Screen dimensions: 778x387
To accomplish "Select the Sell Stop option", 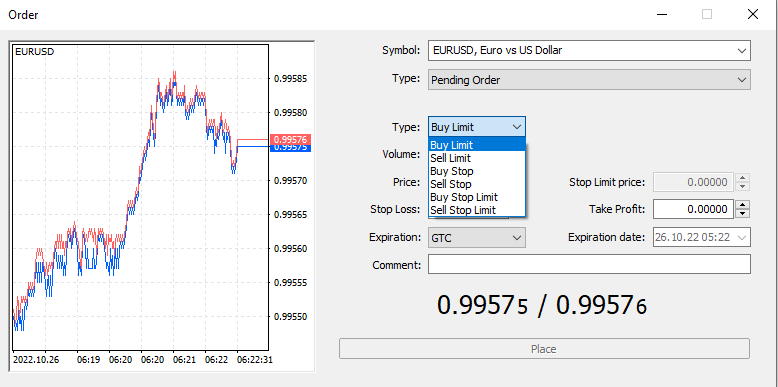I will (476, 184).
